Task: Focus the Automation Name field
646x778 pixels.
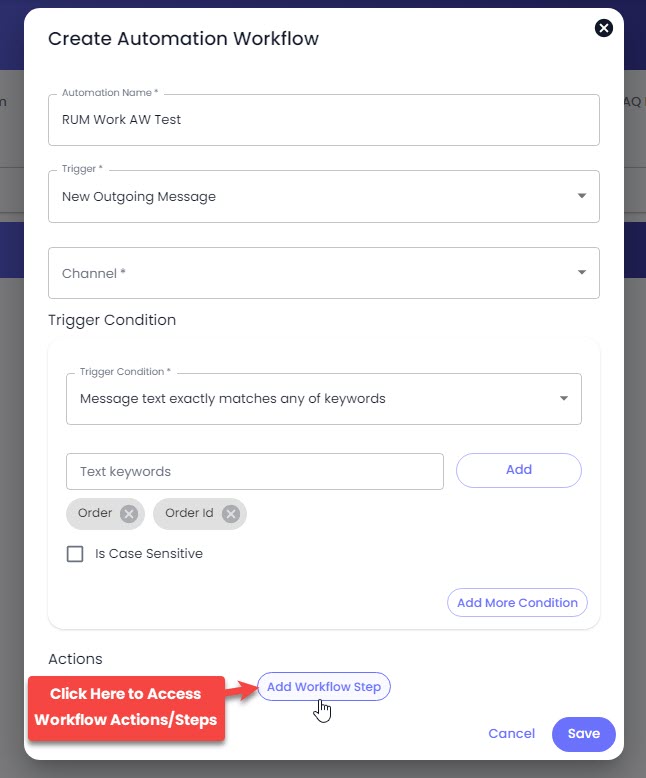Action: (323, 120)
